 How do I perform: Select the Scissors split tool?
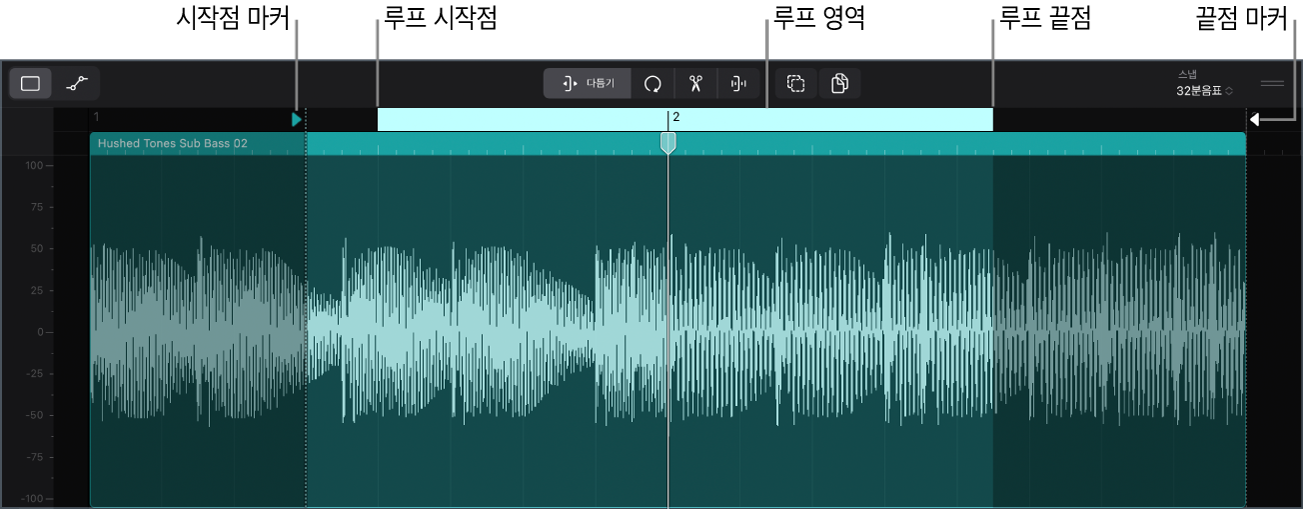point(696,84)
